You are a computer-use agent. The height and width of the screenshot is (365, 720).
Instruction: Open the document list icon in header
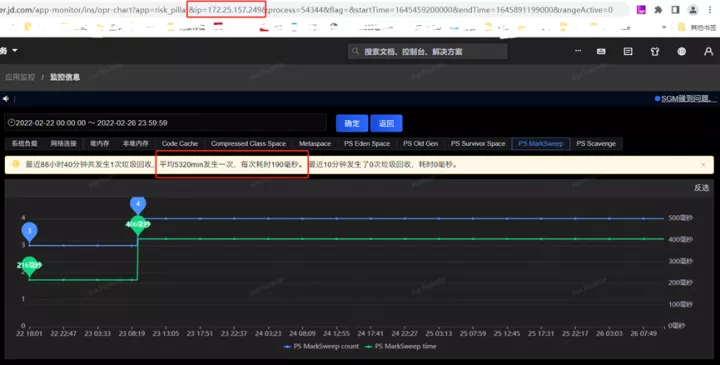628,51
